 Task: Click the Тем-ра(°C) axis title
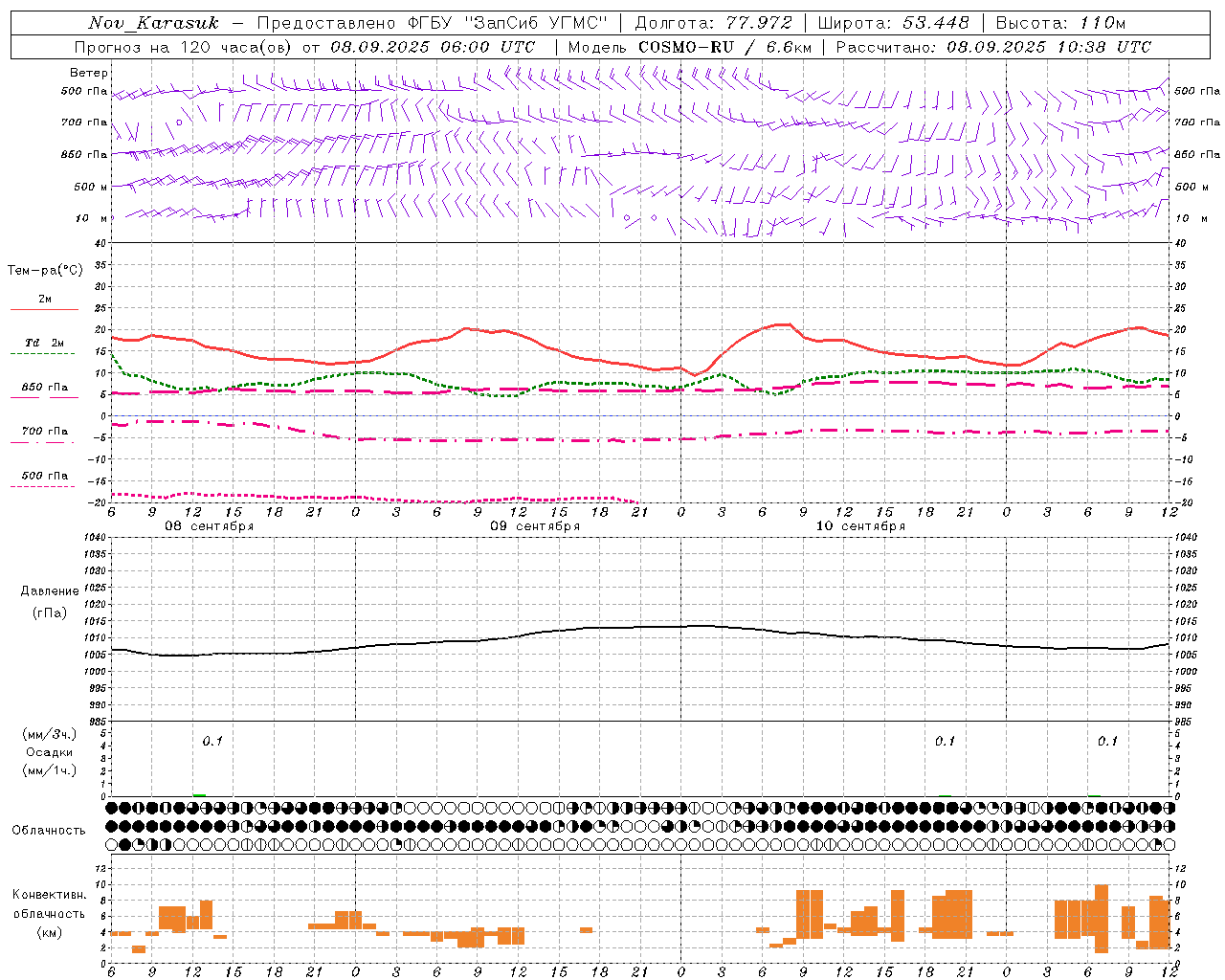[45, 271]
